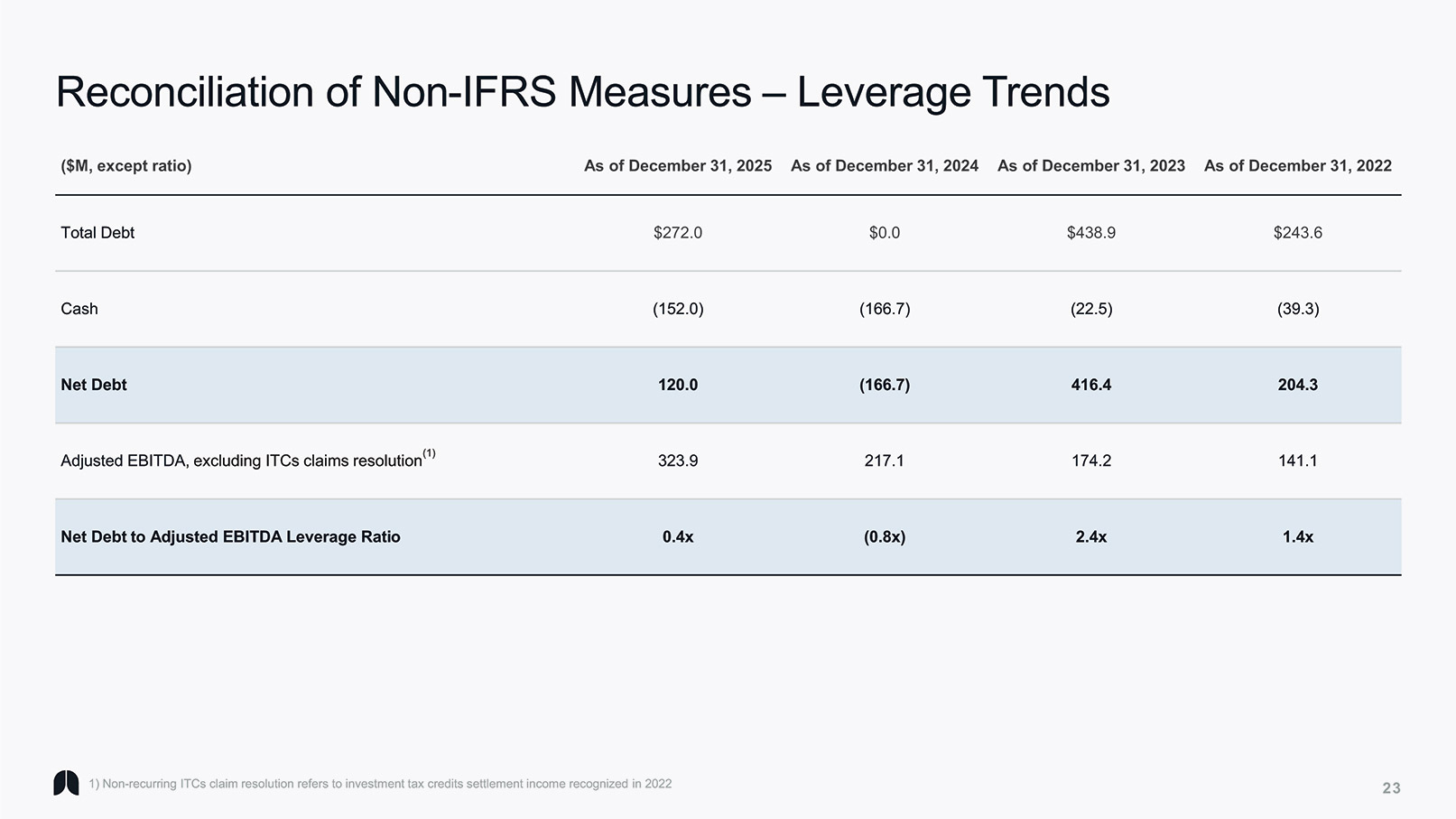This screenshot has width=1456, height=819.
Task: Click the Adjusted EBITDA excluding ITCs row label
Action: click(x=242, y=461)
